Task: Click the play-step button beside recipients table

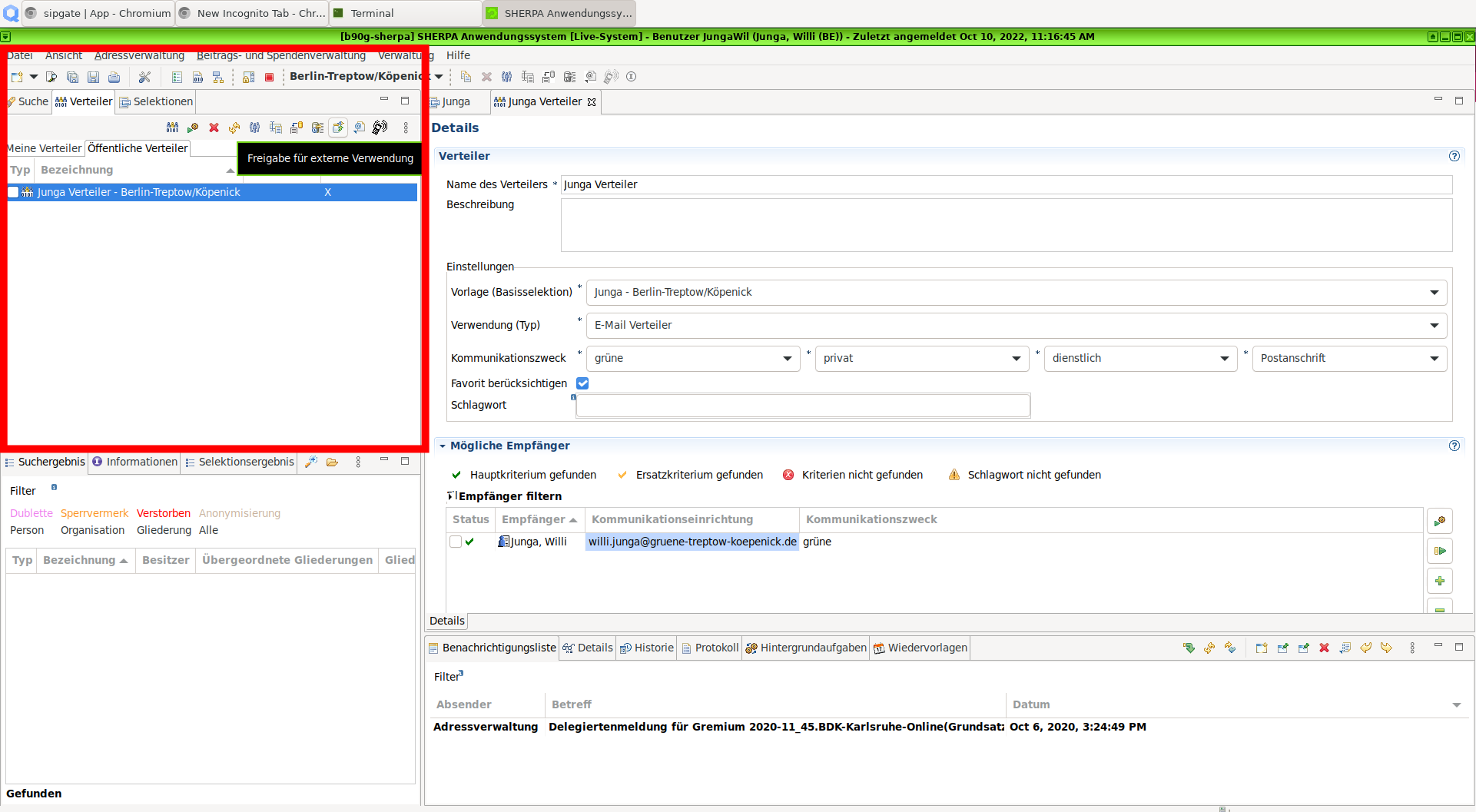Action: (1440, 551)
